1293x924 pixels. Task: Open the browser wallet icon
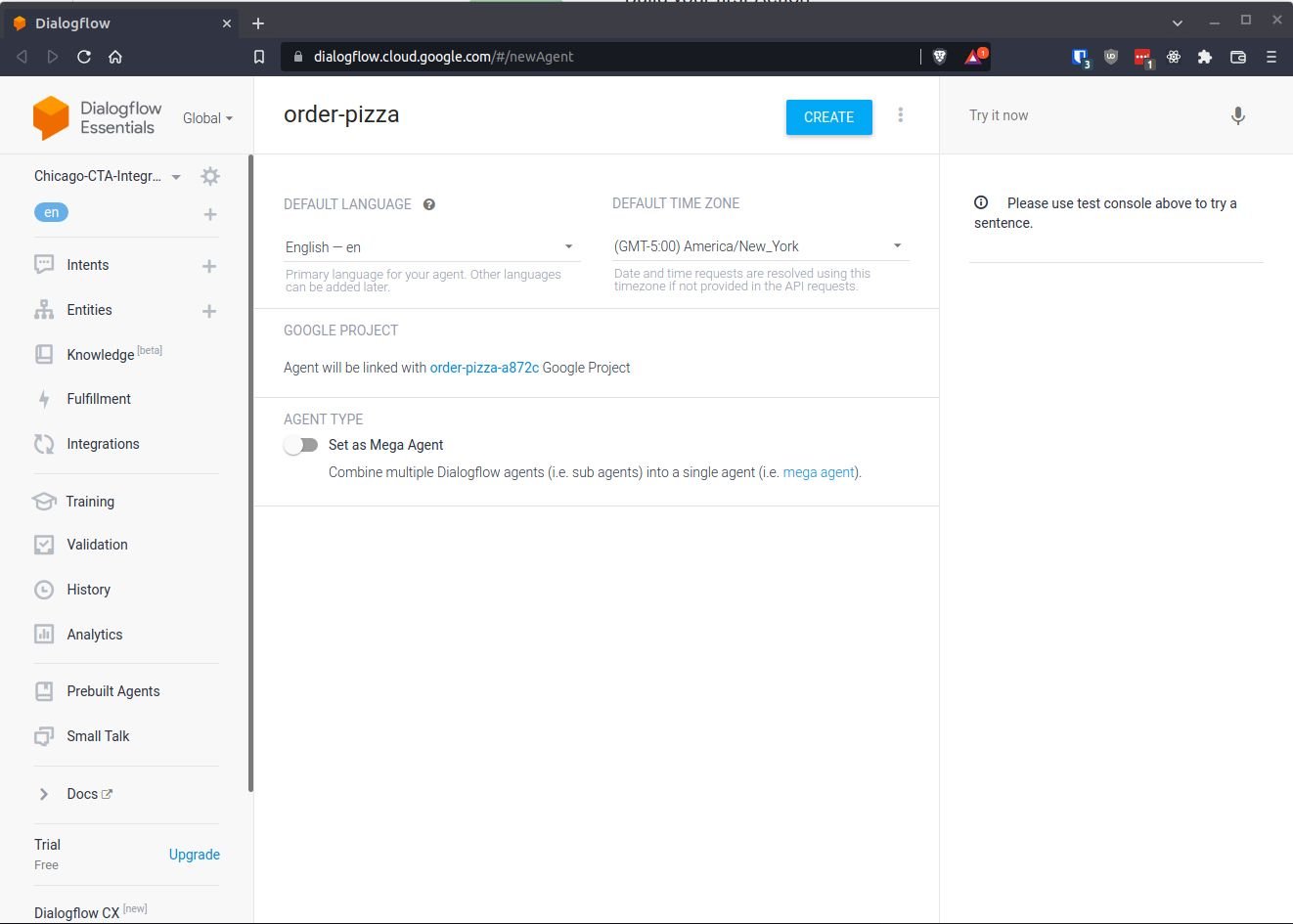tap(1238, 57)
